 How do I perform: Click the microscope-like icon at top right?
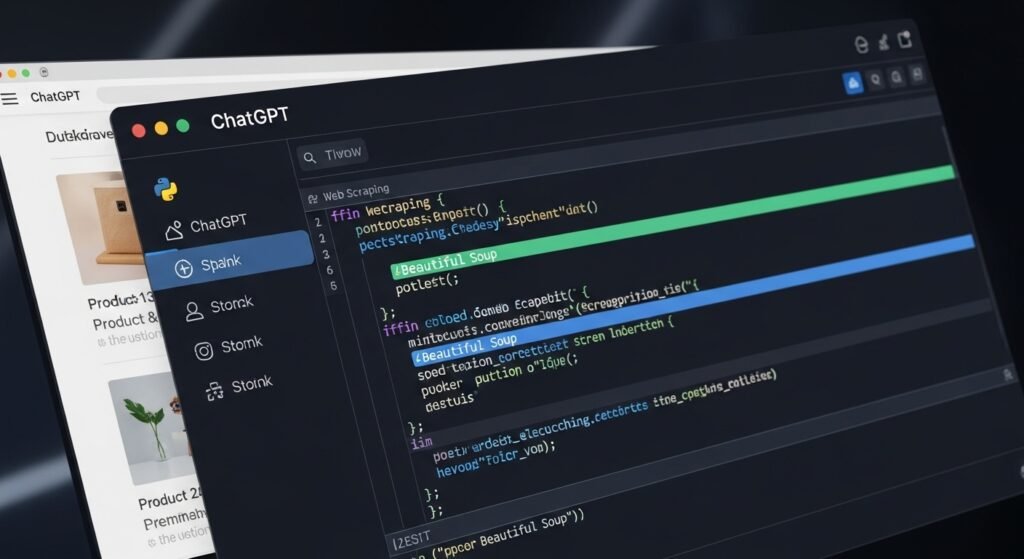(x=884, y=42)
